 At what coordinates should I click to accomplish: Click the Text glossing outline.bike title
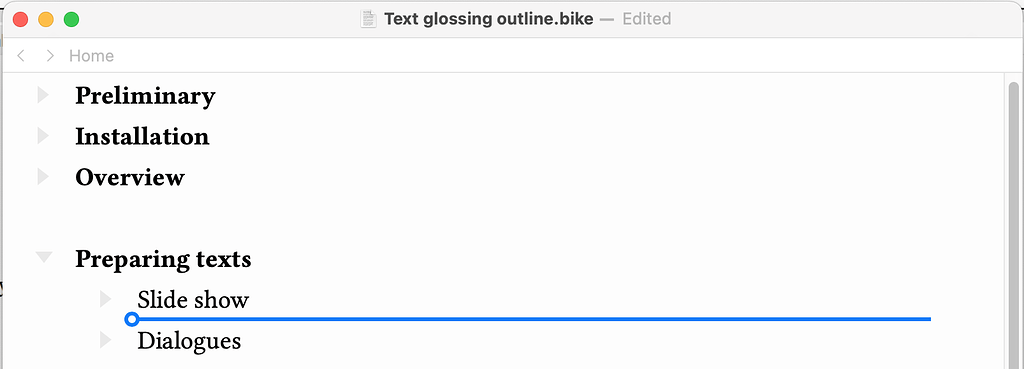[488, 19]
